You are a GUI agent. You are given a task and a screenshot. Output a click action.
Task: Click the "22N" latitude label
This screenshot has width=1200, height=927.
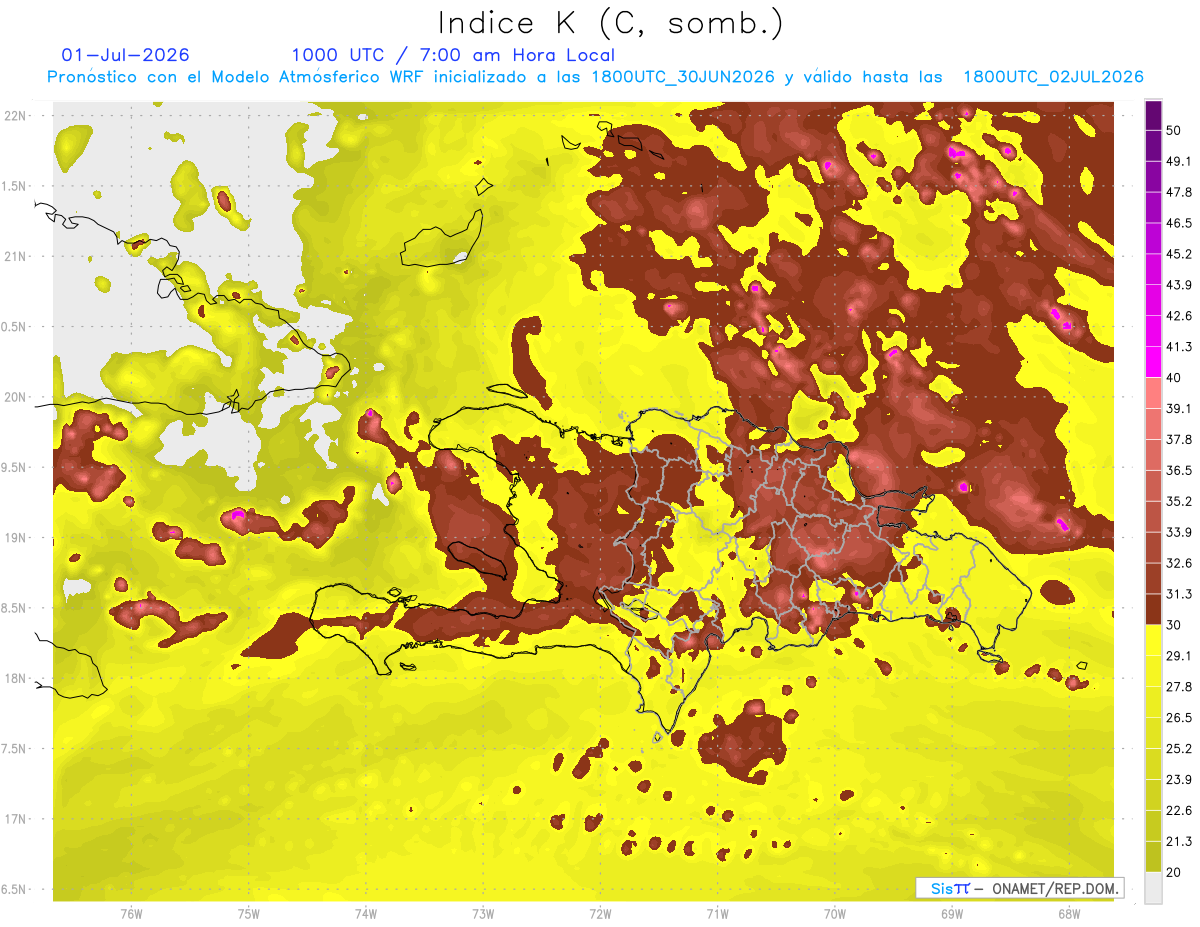[16, 115]
